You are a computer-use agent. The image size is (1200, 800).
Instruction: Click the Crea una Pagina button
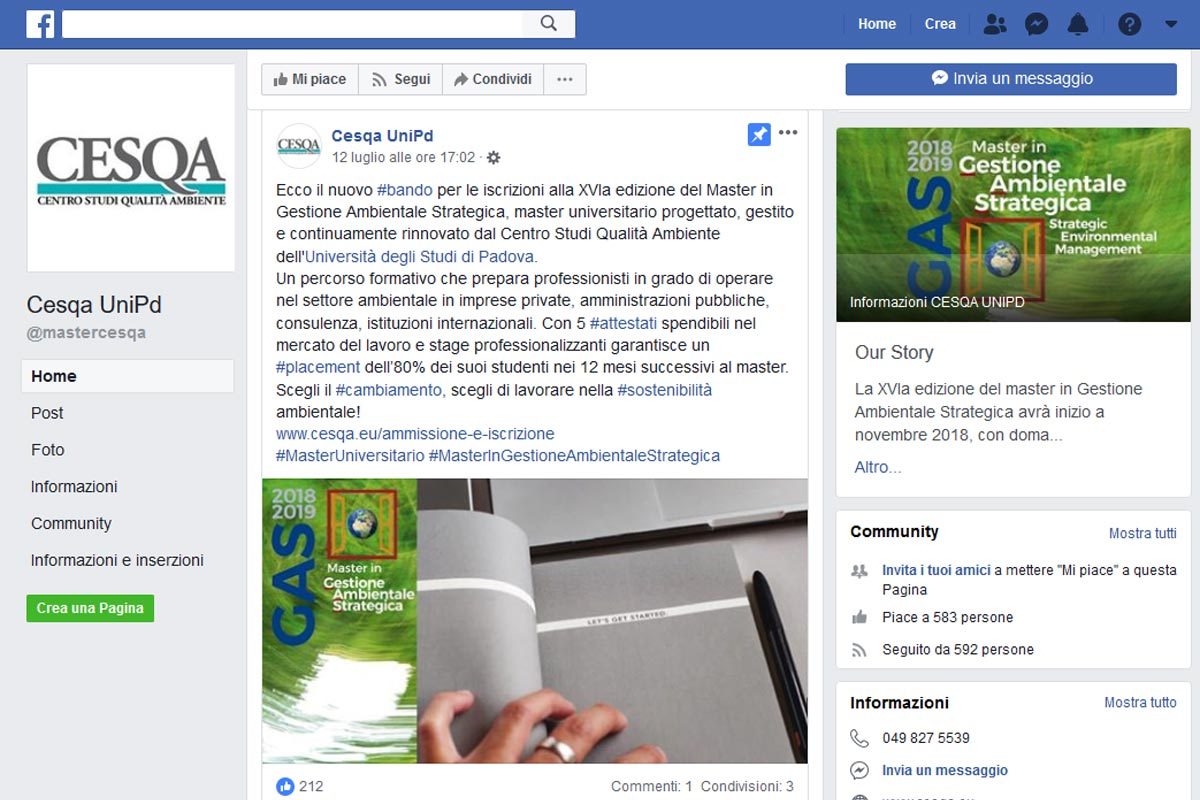coord(90,608)
